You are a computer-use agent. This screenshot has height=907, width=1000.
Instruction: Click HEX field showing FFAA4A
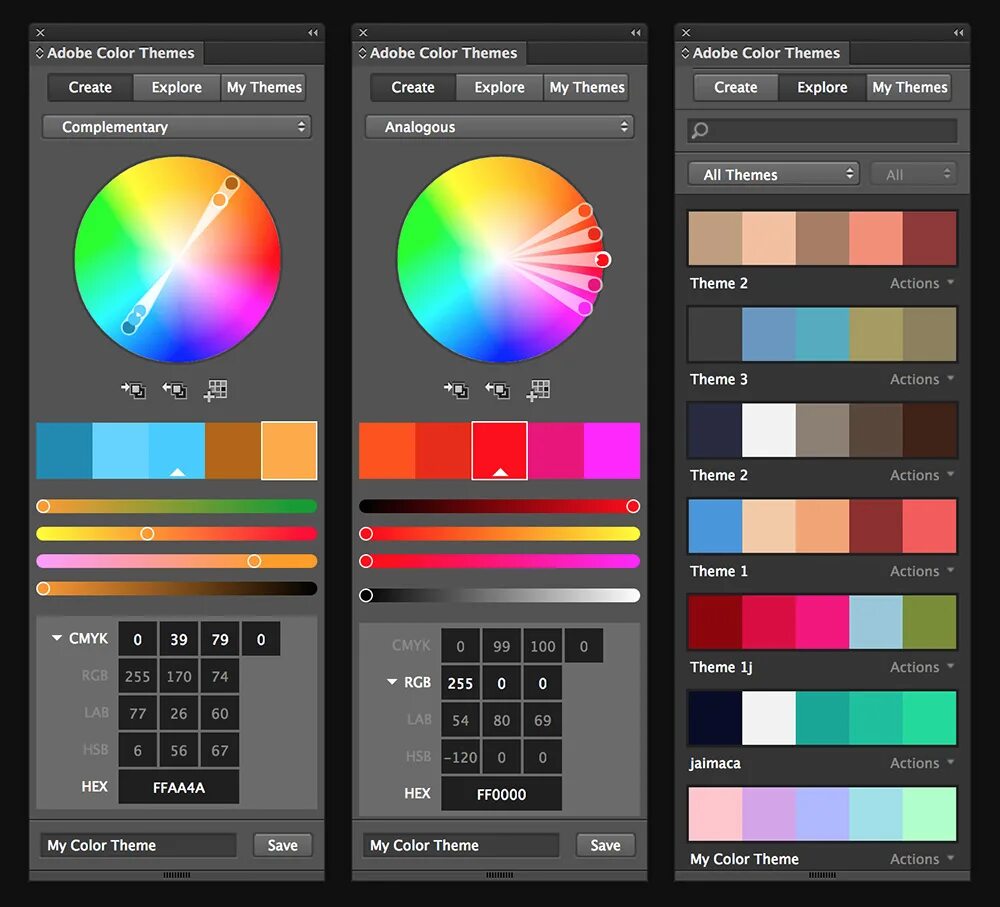(x=179, y=787)
